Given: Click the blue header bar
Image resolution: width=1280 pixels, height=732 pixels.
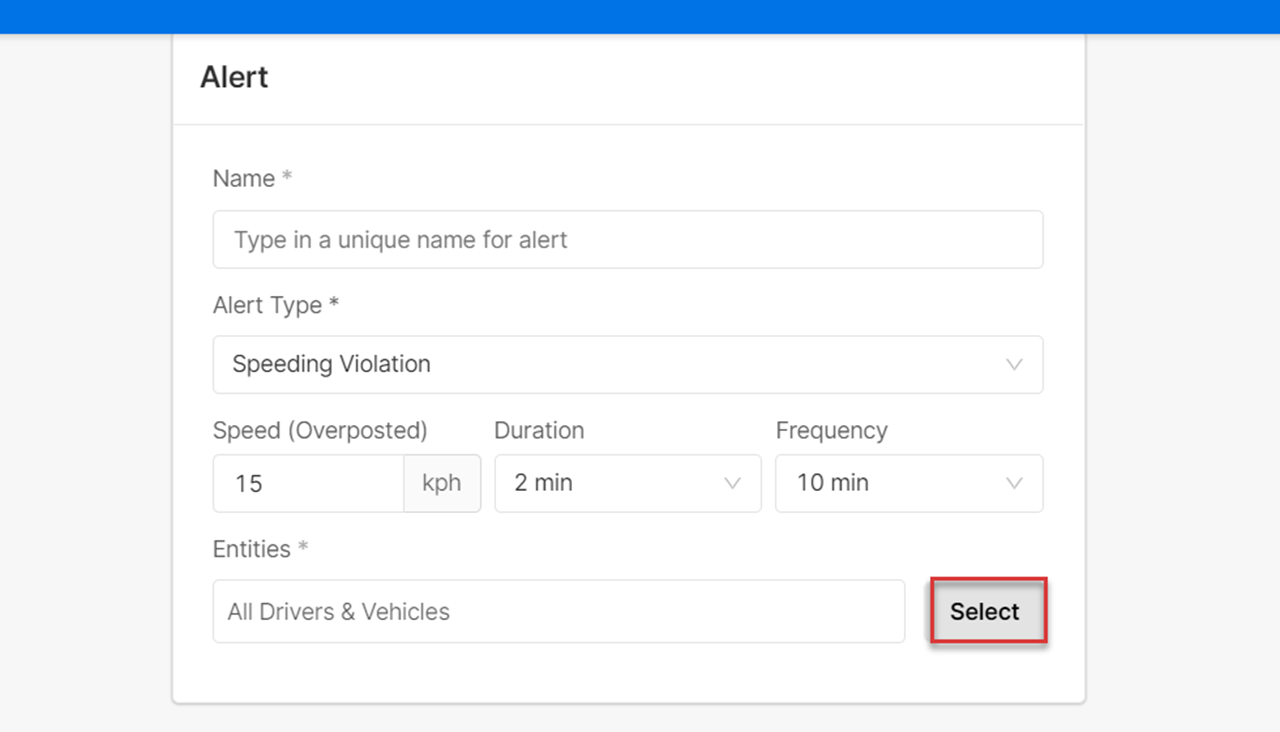Looking at the screenshot, I should coord(640,16).
